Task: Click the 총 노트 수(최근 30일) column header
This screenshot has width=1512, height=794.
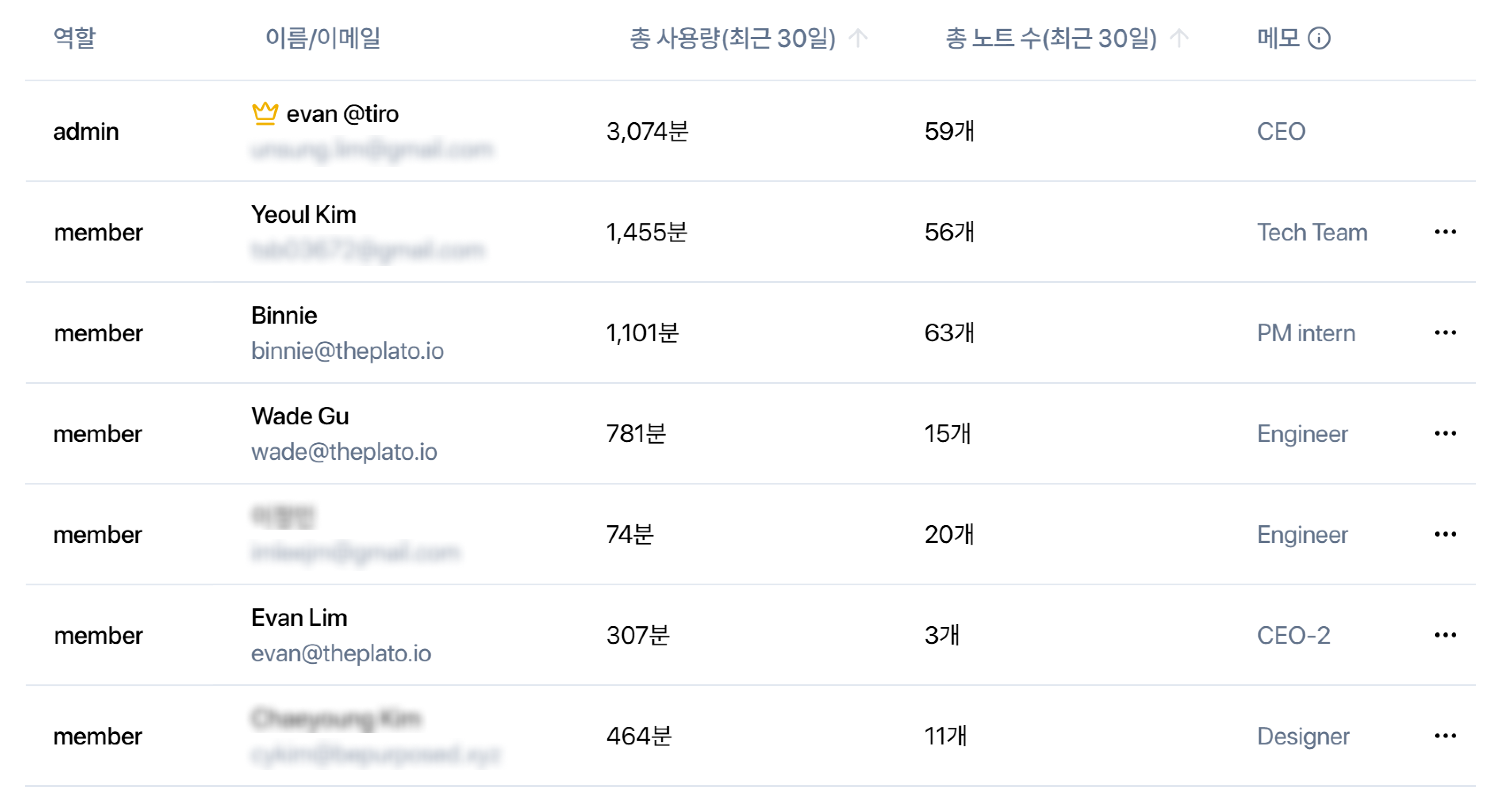Action: pos(1050,39)
